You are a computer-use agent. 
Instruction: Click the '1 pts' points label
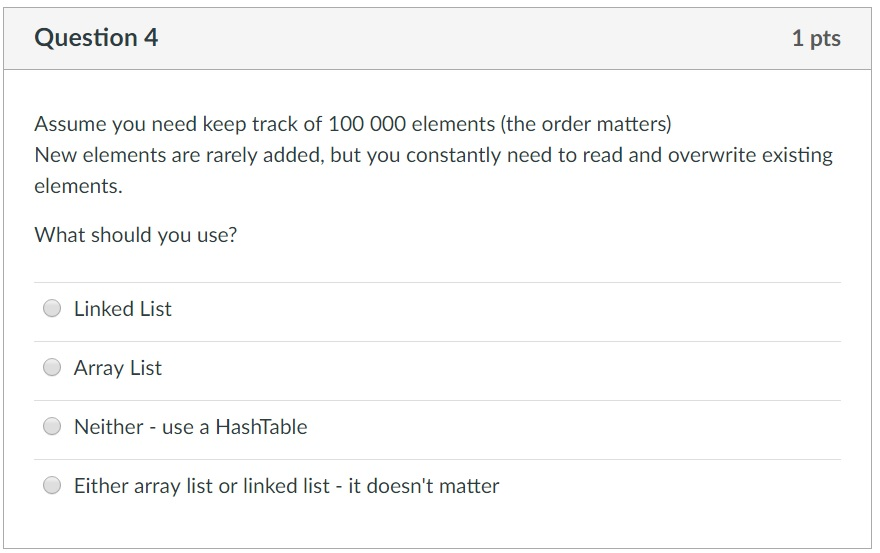[x=815, y=39]
